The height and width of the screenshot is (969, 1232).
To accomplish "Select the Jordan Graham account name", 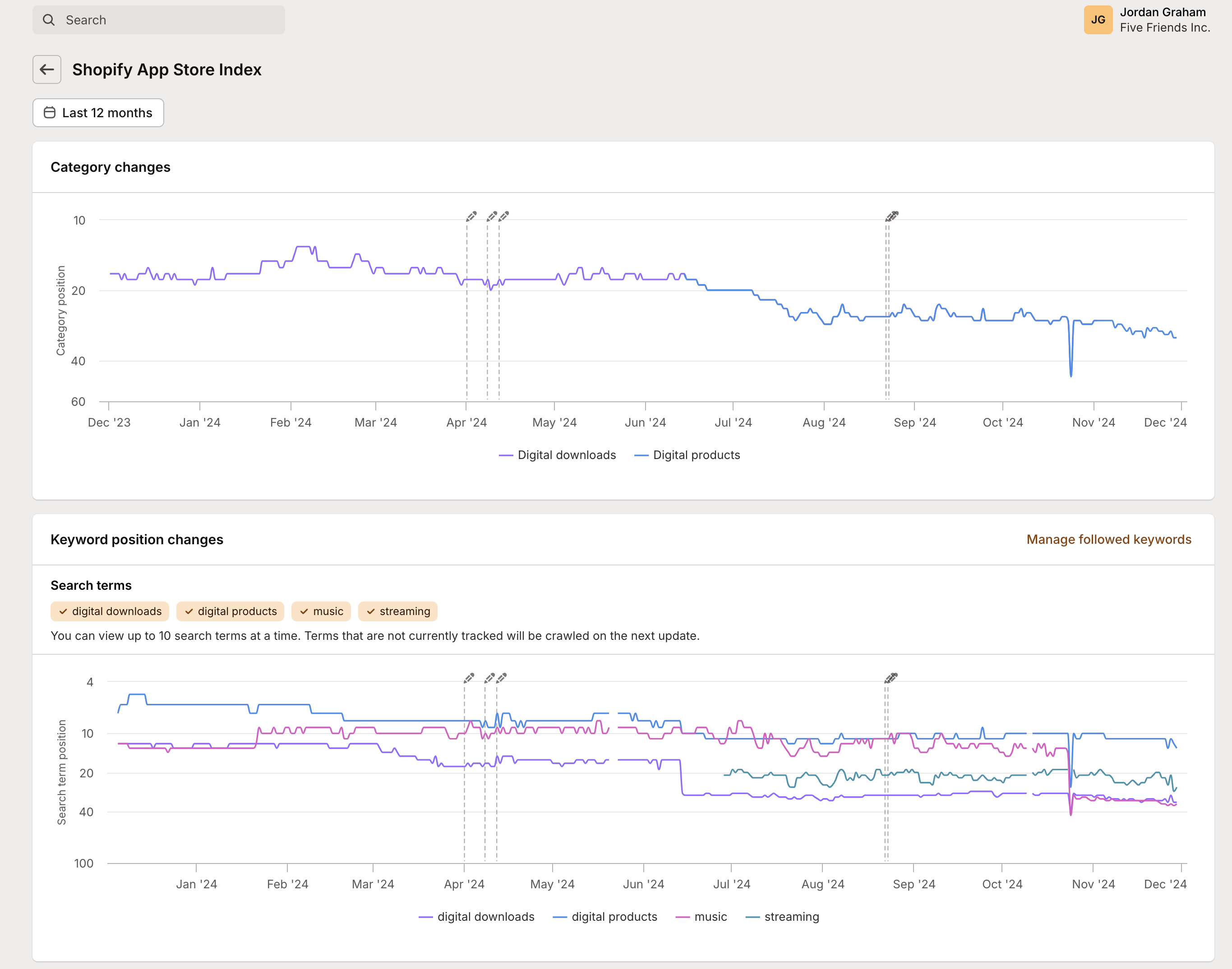I will [x=1162, y=12].
